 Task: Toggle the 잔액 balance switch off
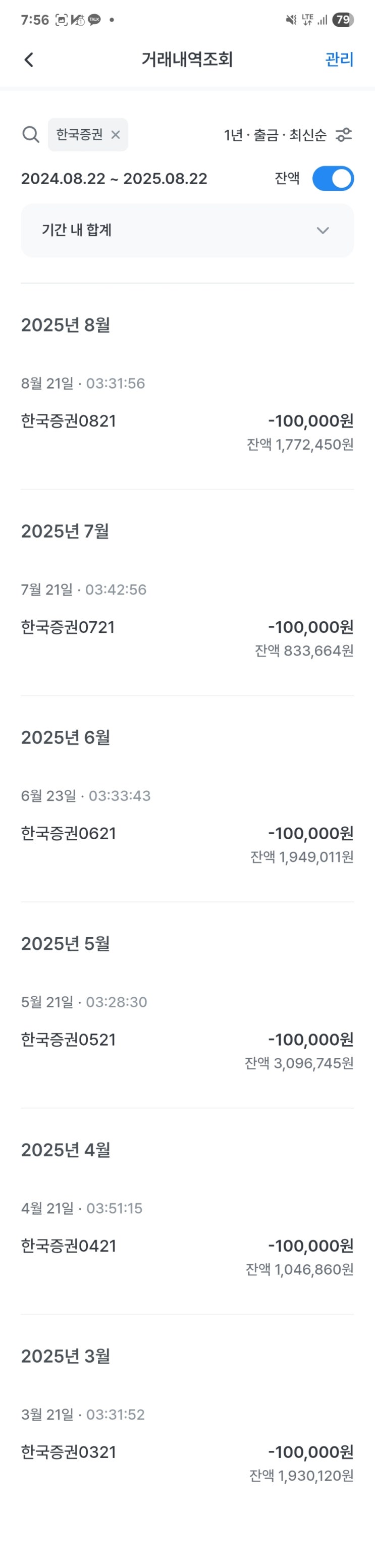333,178
